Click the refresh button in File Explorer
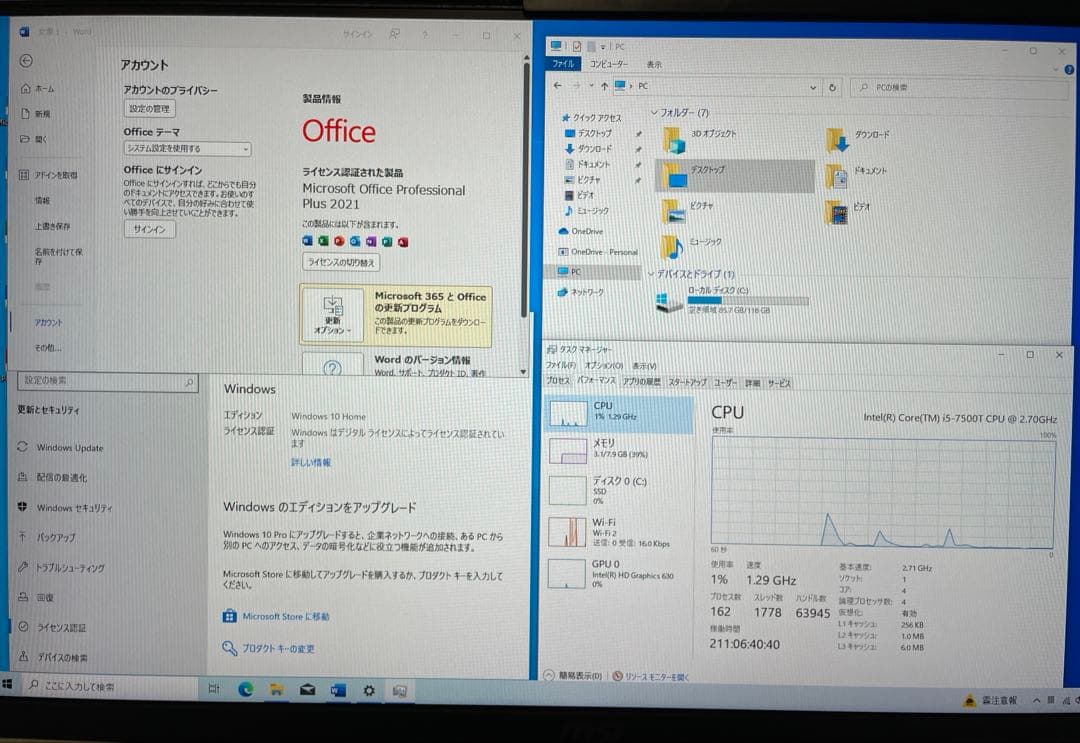This screenshot has height=743, width=1080. coord(832,87)
